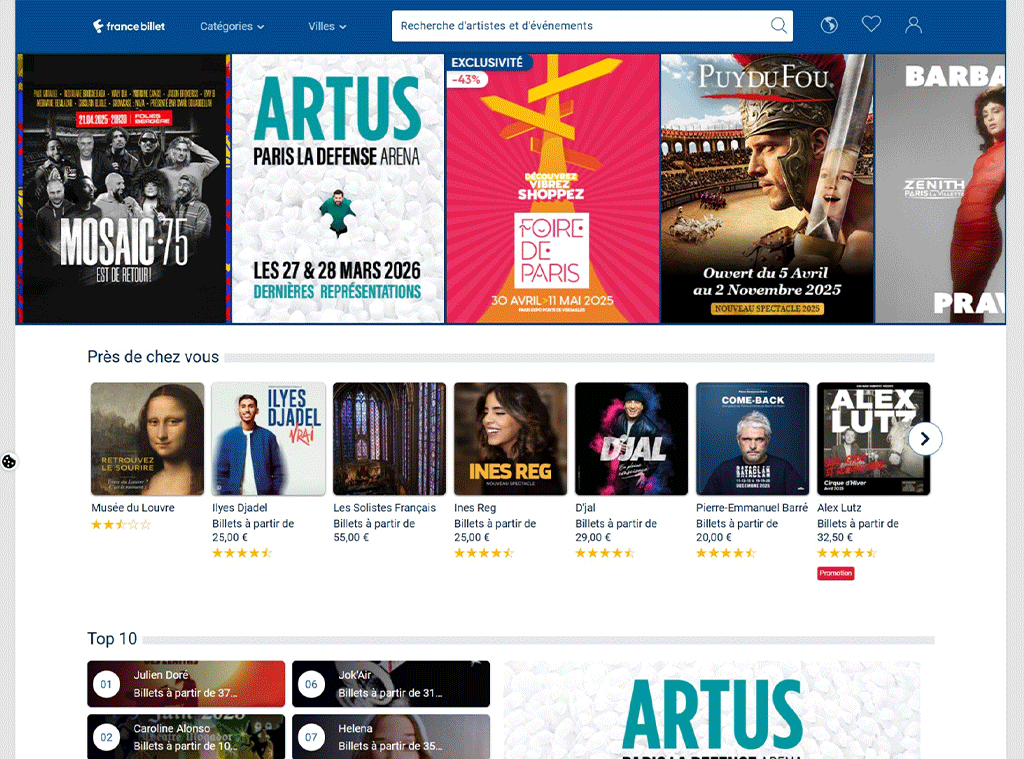Viewport: 1024px width, 759px height.
Task: Click the search magnifier icon
Action: (x=778, y=26)
